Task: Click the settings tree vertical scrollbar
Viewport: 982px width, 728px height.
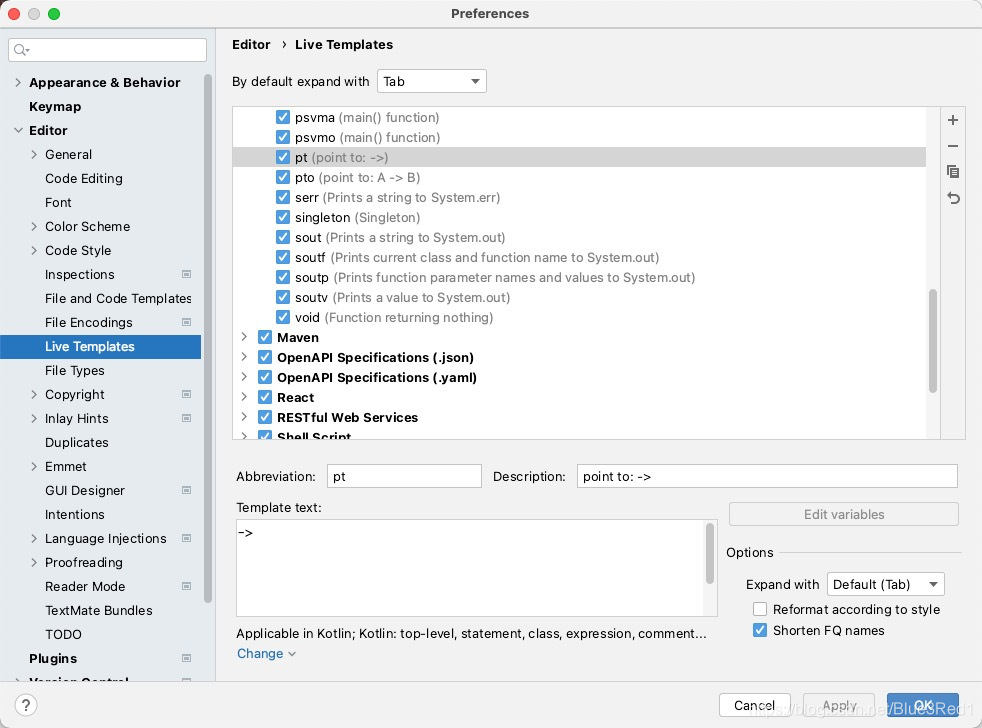Action: (x=208, y=338)
